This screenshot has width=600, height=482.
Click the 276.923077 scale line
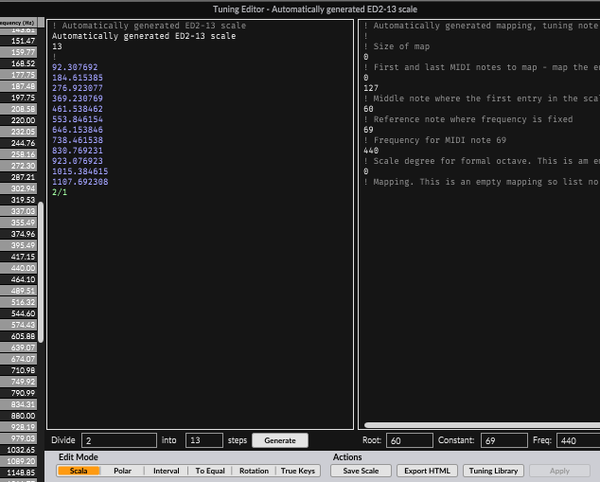click(x=77, y=88)
